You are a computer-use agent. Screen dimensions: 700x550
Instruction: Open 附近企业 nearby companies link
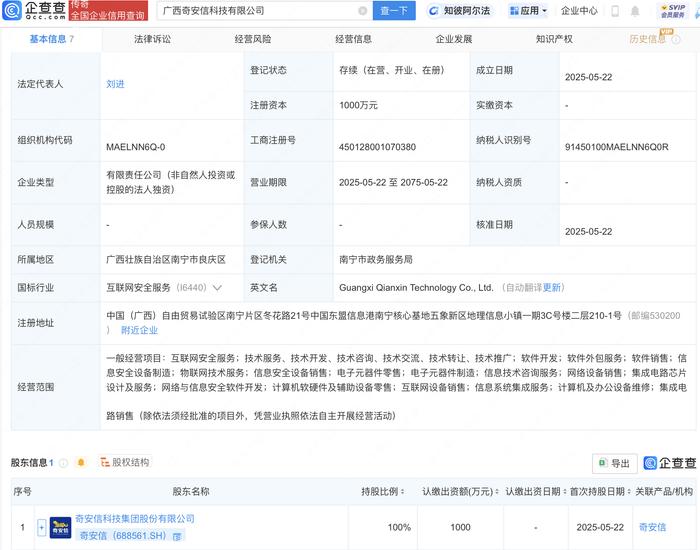139,330
